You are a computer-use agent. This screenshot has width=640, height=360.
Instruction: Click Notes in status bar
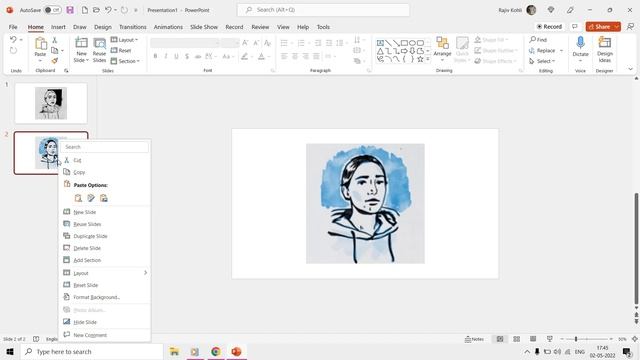click(x=474, y=339)
